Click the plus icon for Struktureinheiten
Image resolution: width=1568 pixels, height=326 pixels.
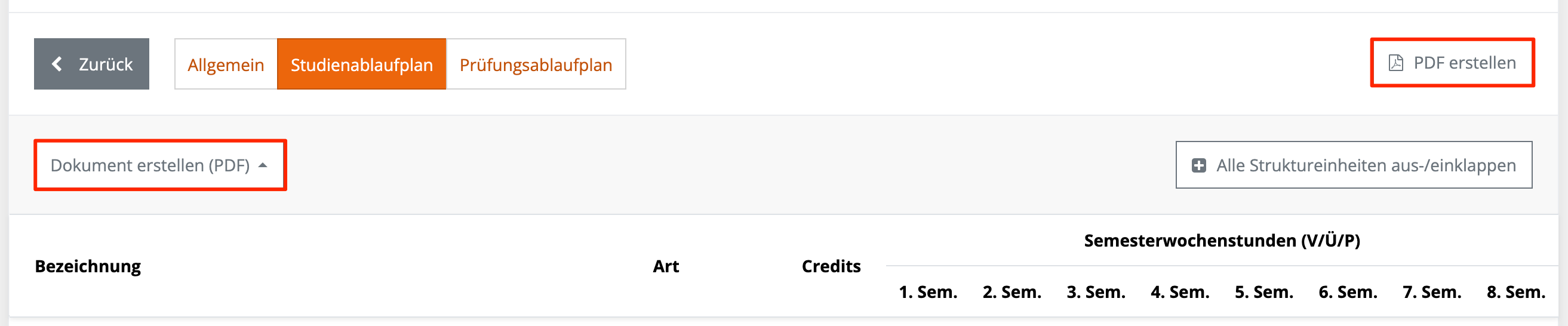(1198, 165)
